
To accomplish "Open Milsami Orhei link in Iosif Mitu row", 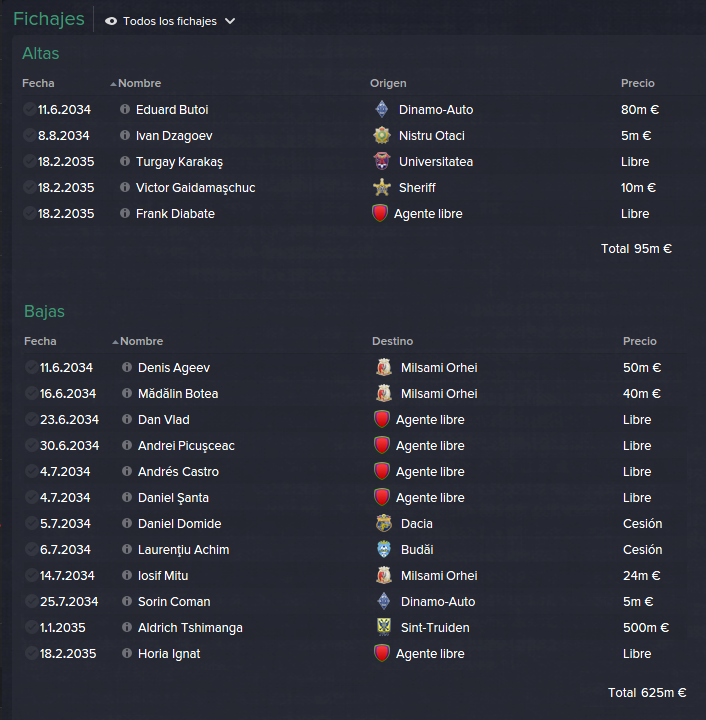I will (x=439, y=575).
